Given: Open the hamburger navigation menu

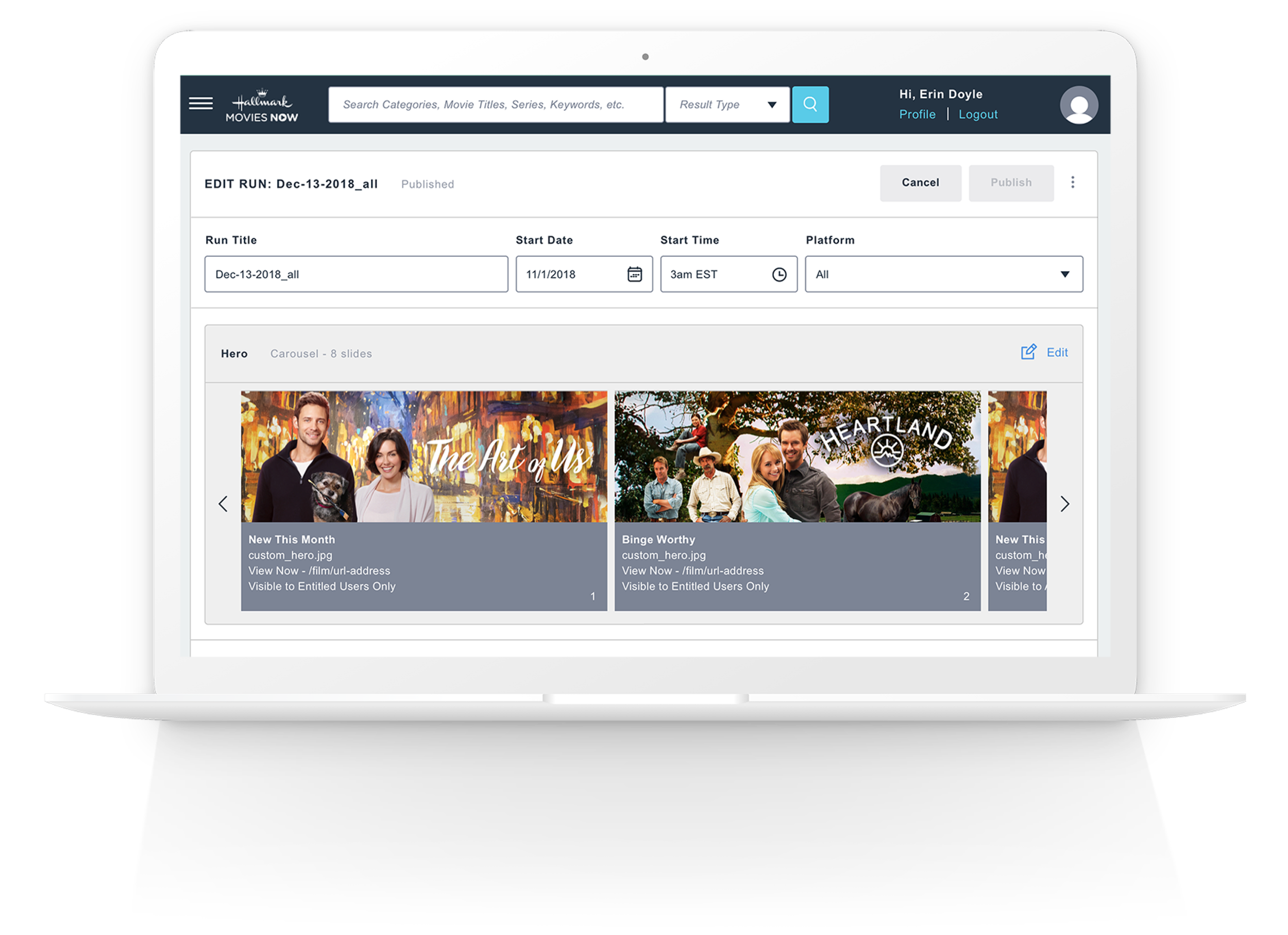Looking at the screenshot, I should point(200,104).
